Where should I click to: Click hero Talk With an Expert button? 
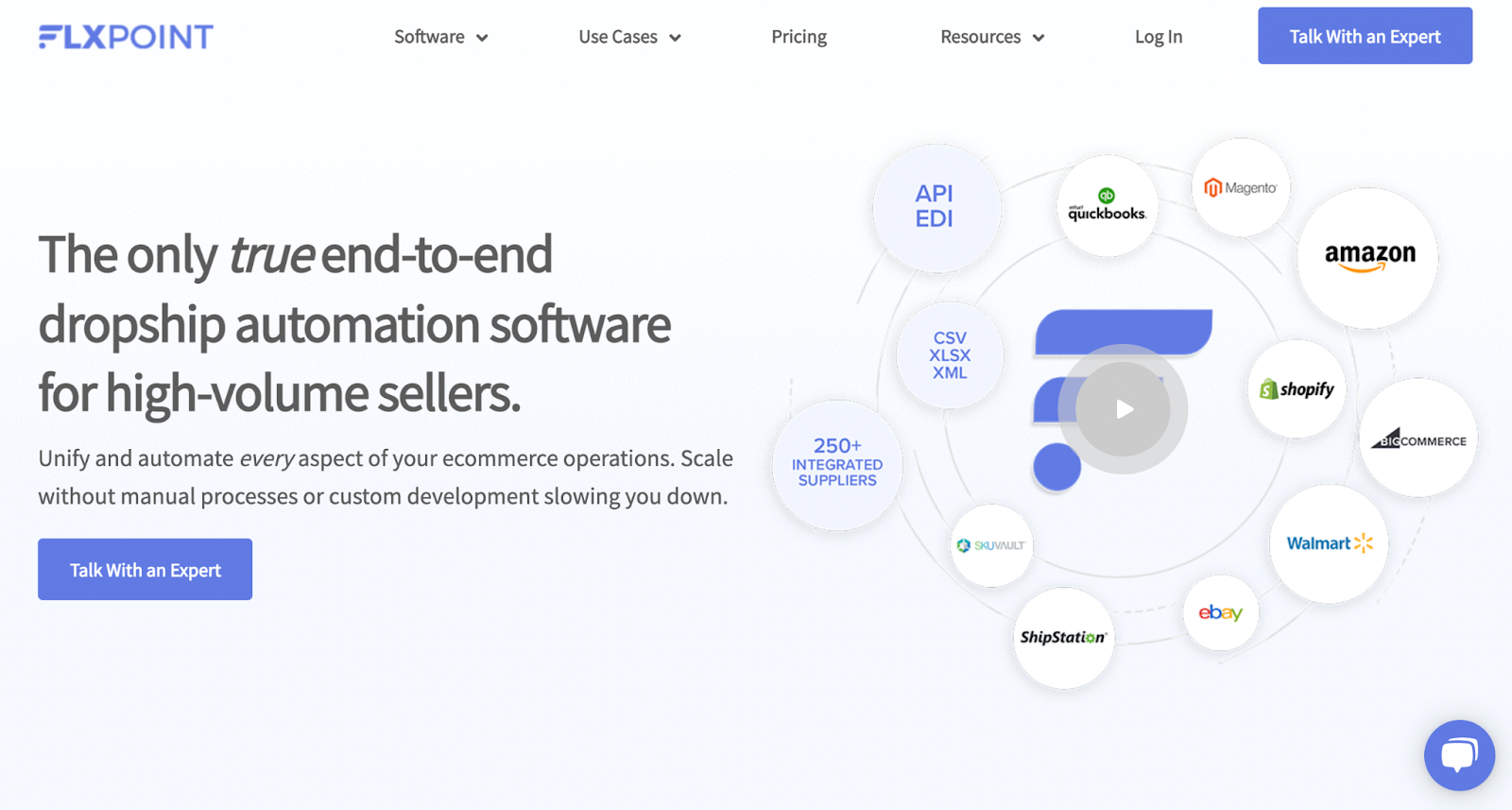tap(145, 569)
